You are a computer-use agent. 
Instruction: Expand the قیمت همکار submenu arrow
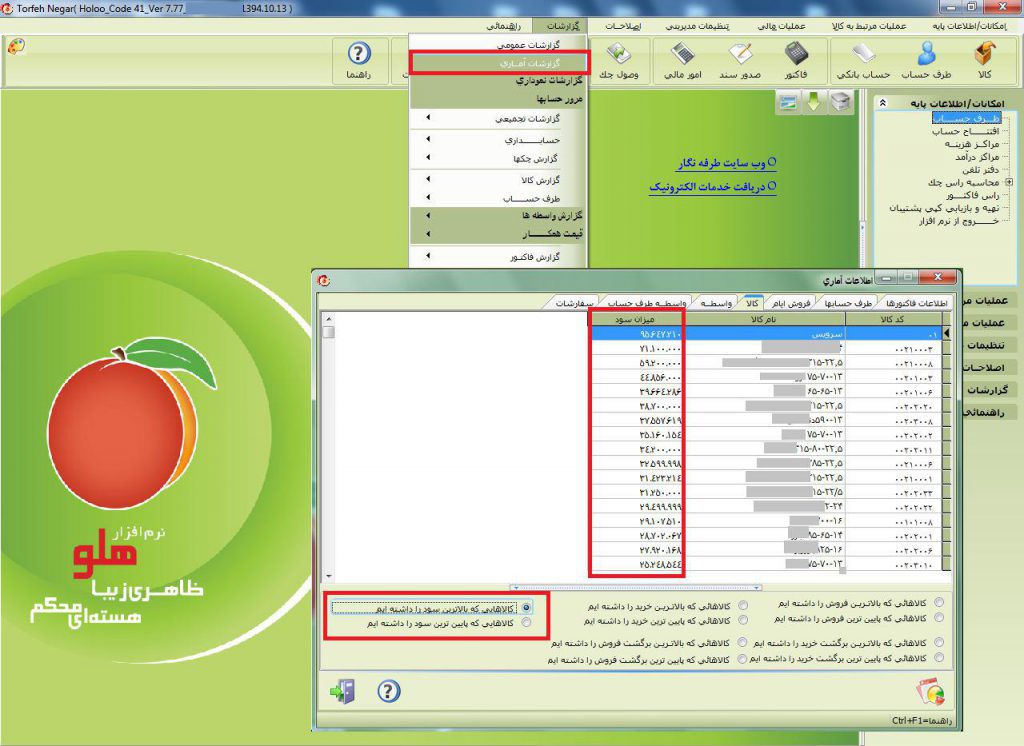428,233
